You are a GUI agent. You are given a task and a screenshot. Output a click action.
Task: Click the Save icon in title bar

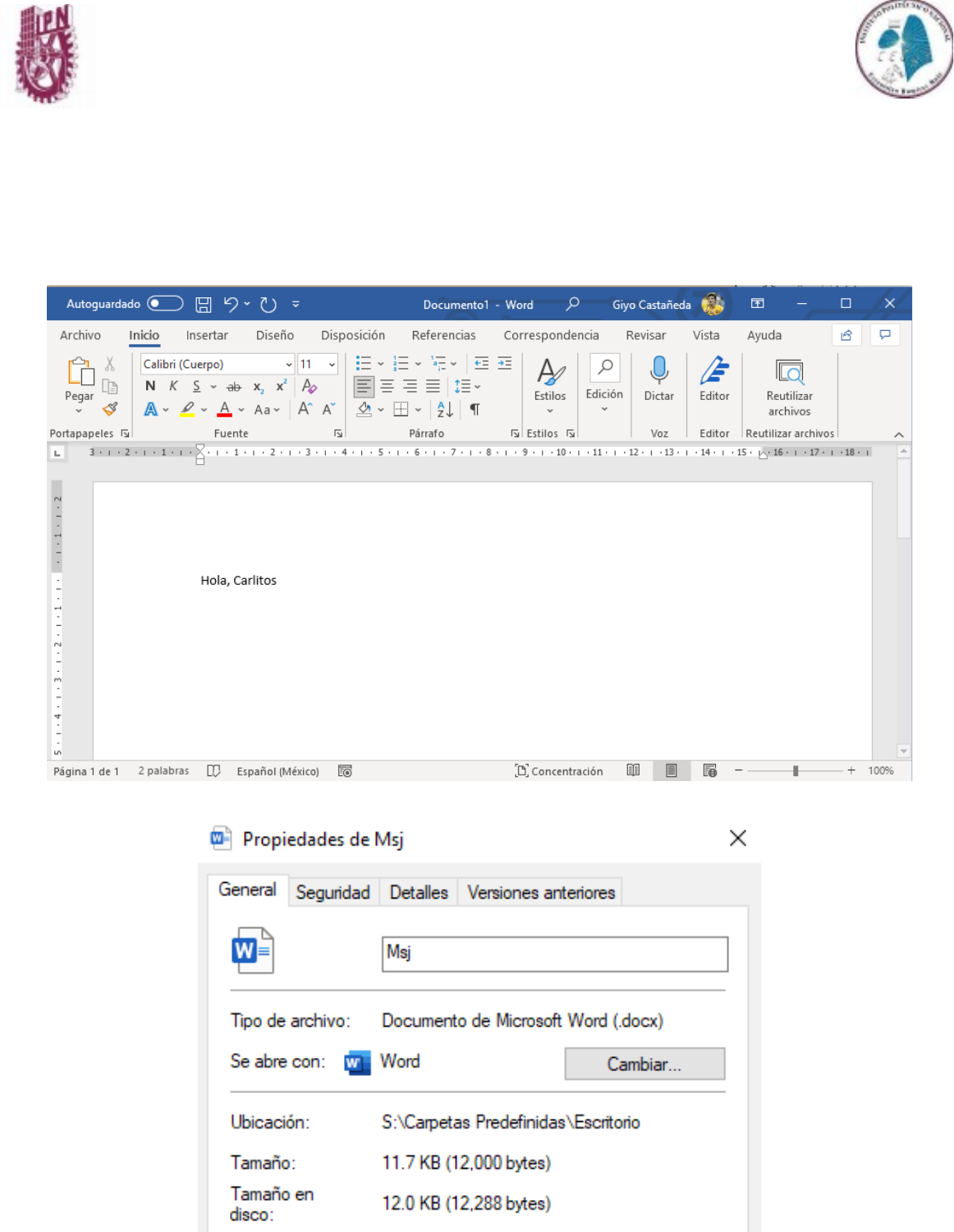[204, 305]
